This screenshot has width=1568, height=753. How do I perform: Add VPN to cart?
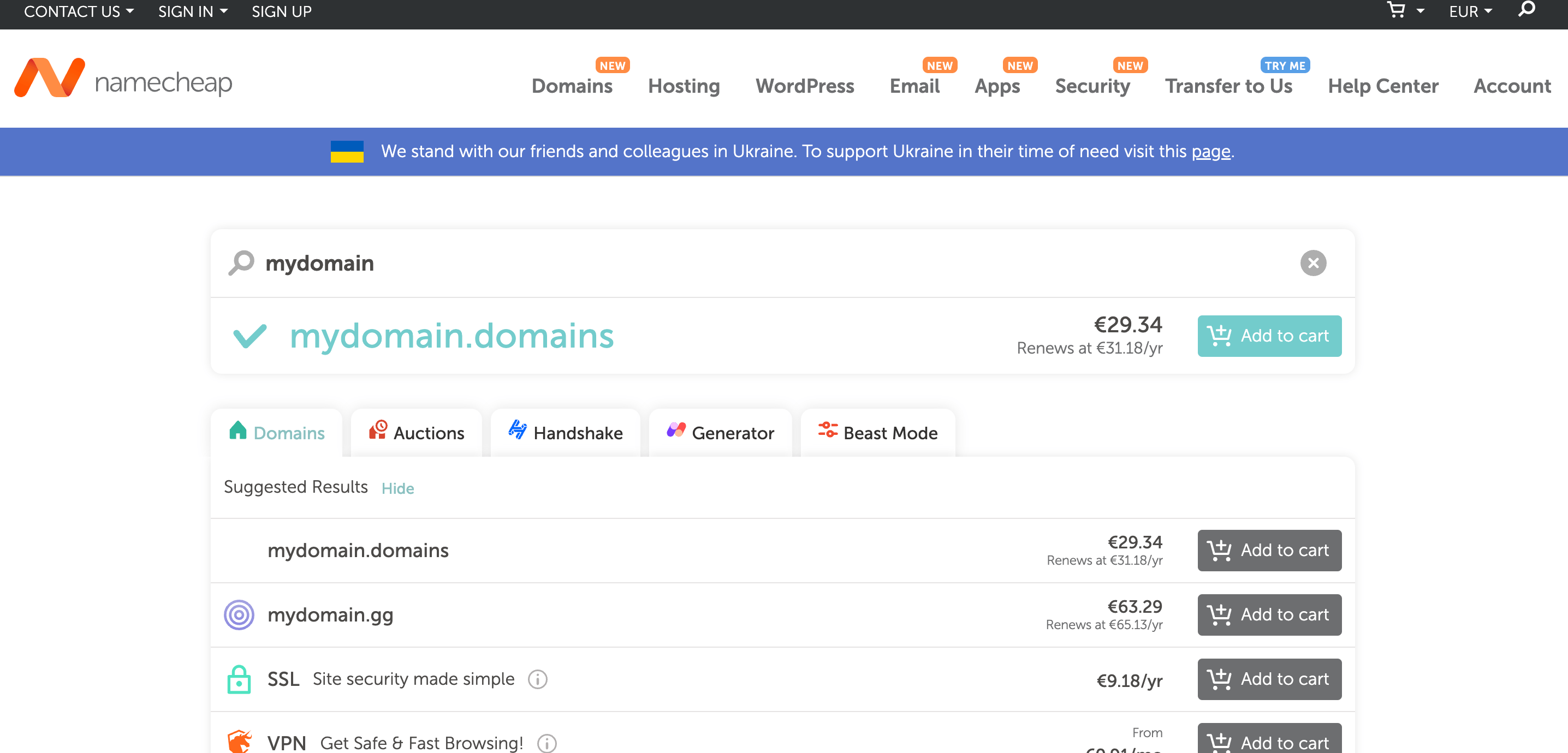point(1269,738)
